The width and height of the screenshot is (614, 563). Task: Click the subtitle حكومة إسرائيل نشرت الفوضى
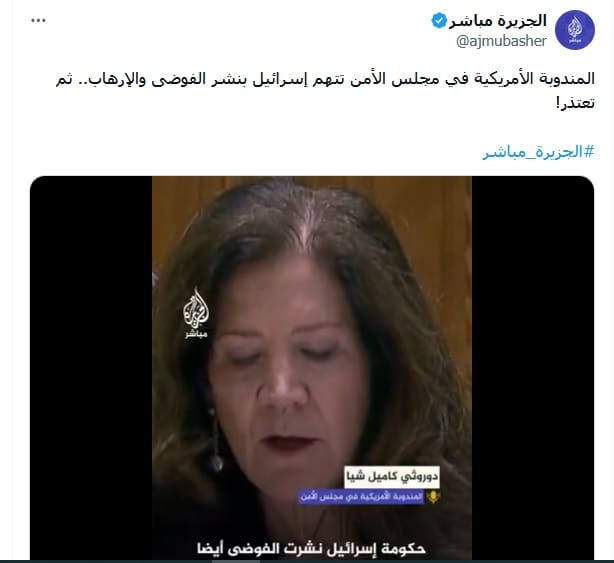(x=312, y=549)
